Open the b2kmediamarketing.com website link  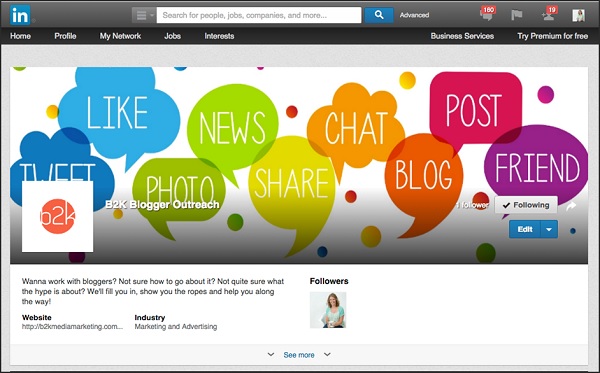[72, 327]
